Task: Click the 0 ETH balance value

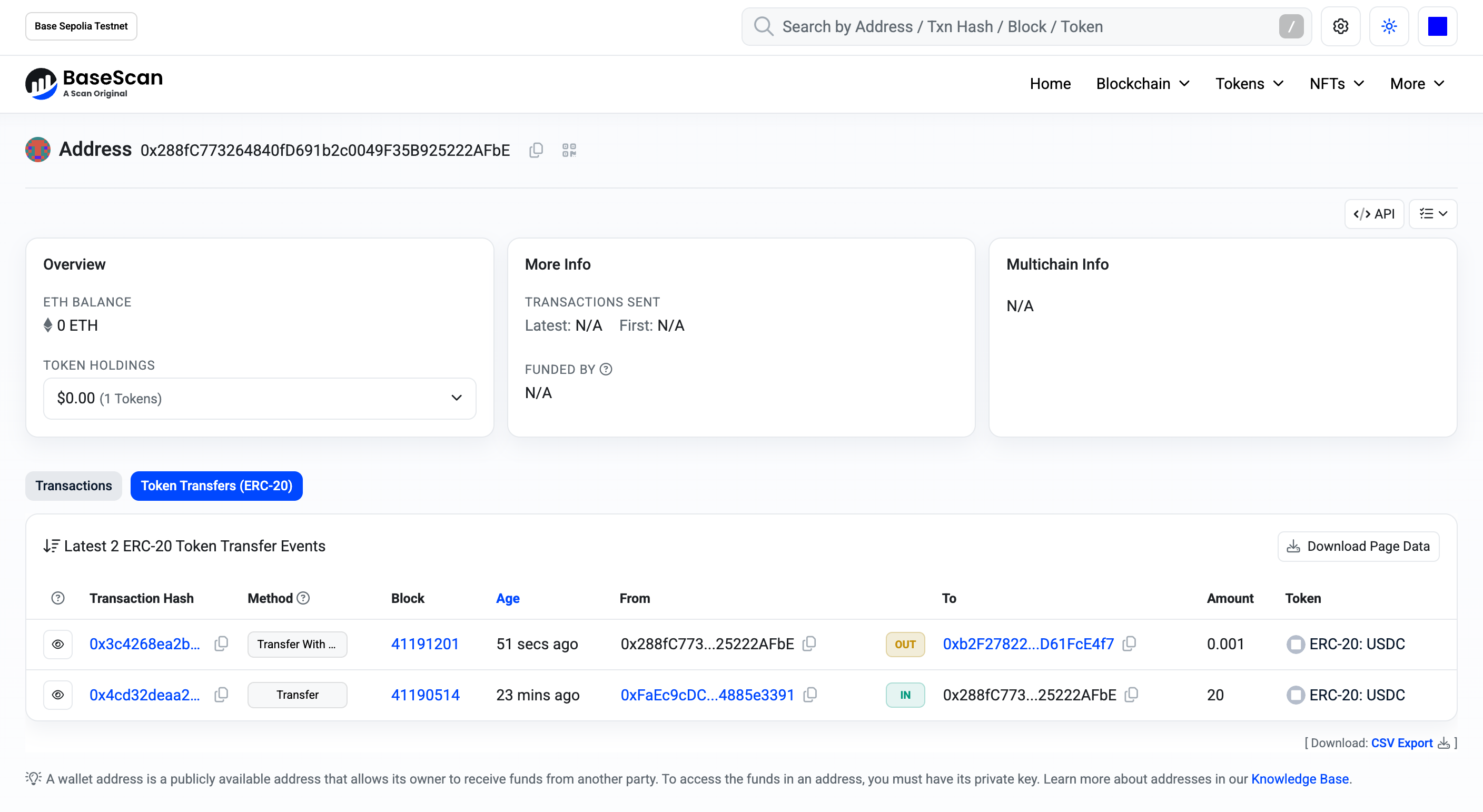Action: click(x=77, y=325)
